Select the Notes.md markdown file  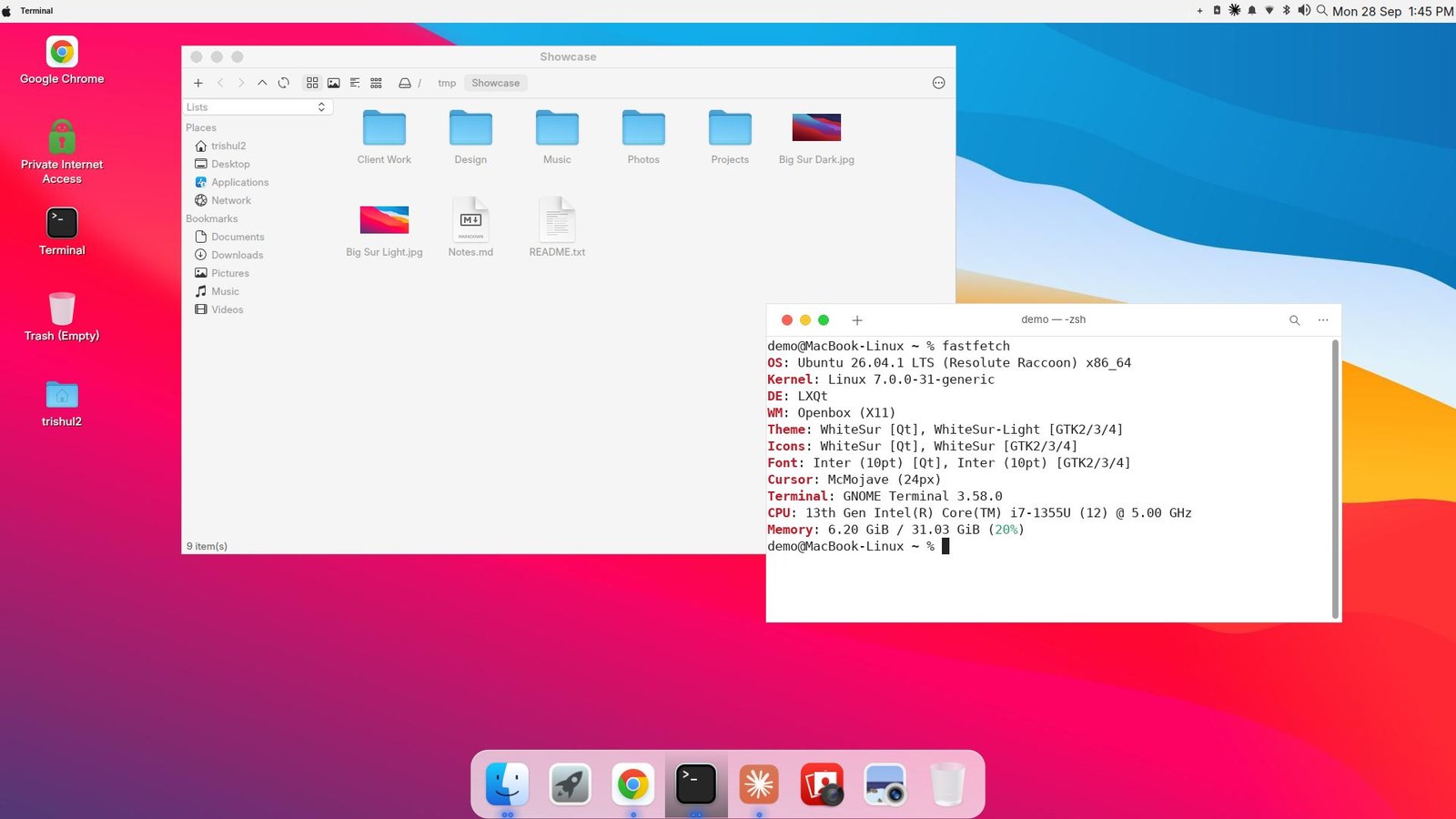tap(470, 227)
